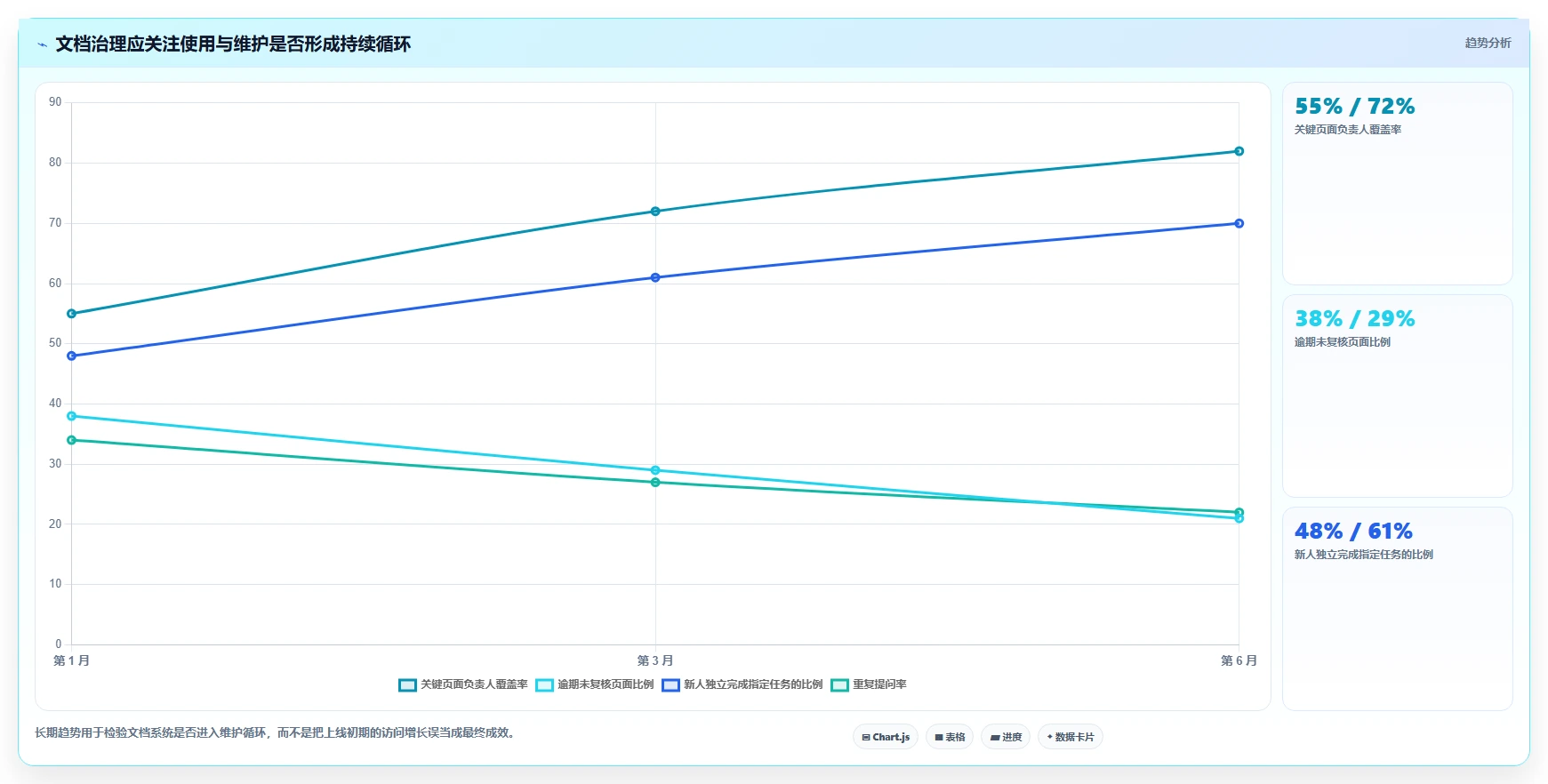Screen dimensions: 1548x784
Task: Click 重复提问率 point at 第 1 月
Action: click(72, 440)
